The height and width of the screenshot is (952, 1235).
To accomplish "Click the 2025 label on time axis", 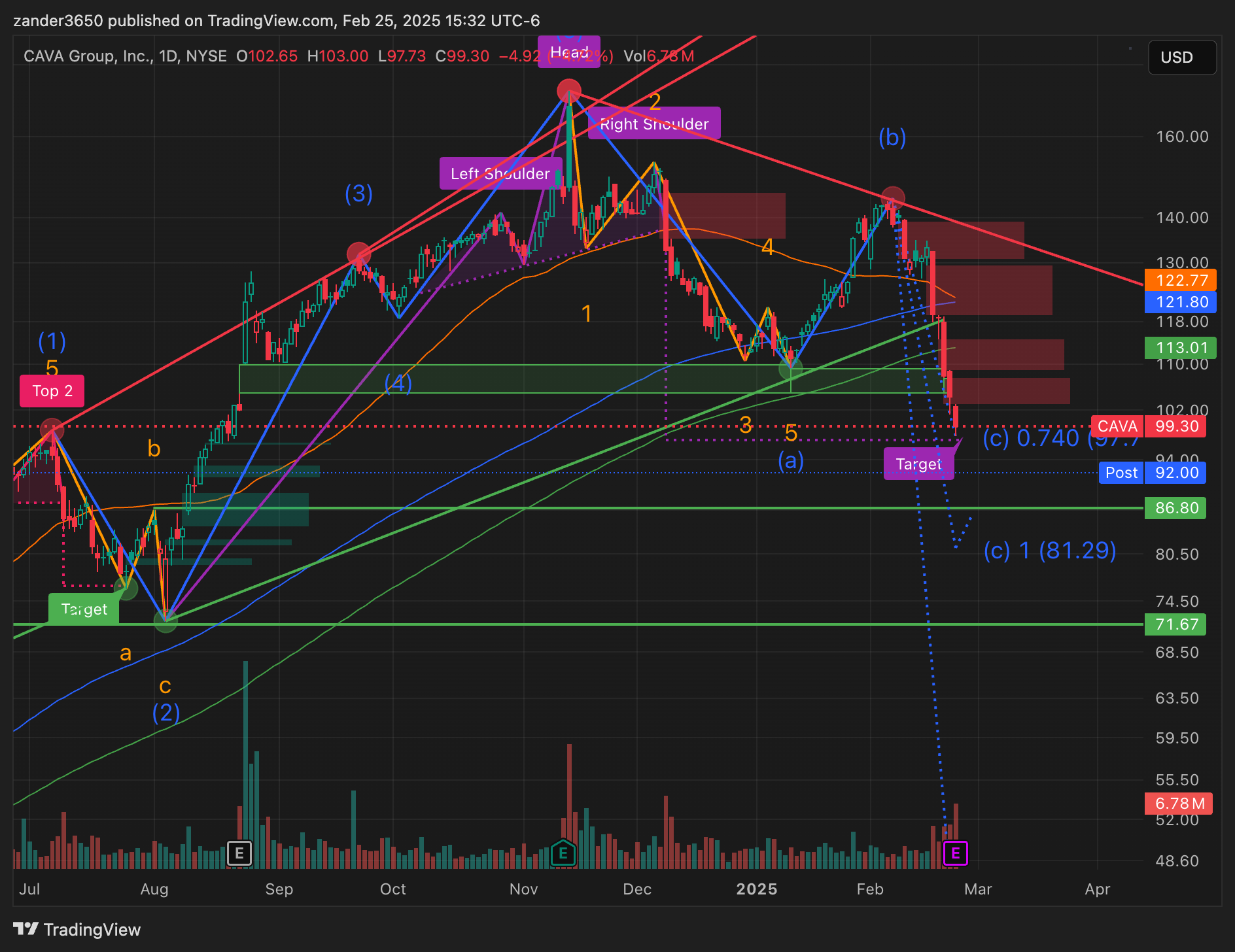I will pos(757,889).
